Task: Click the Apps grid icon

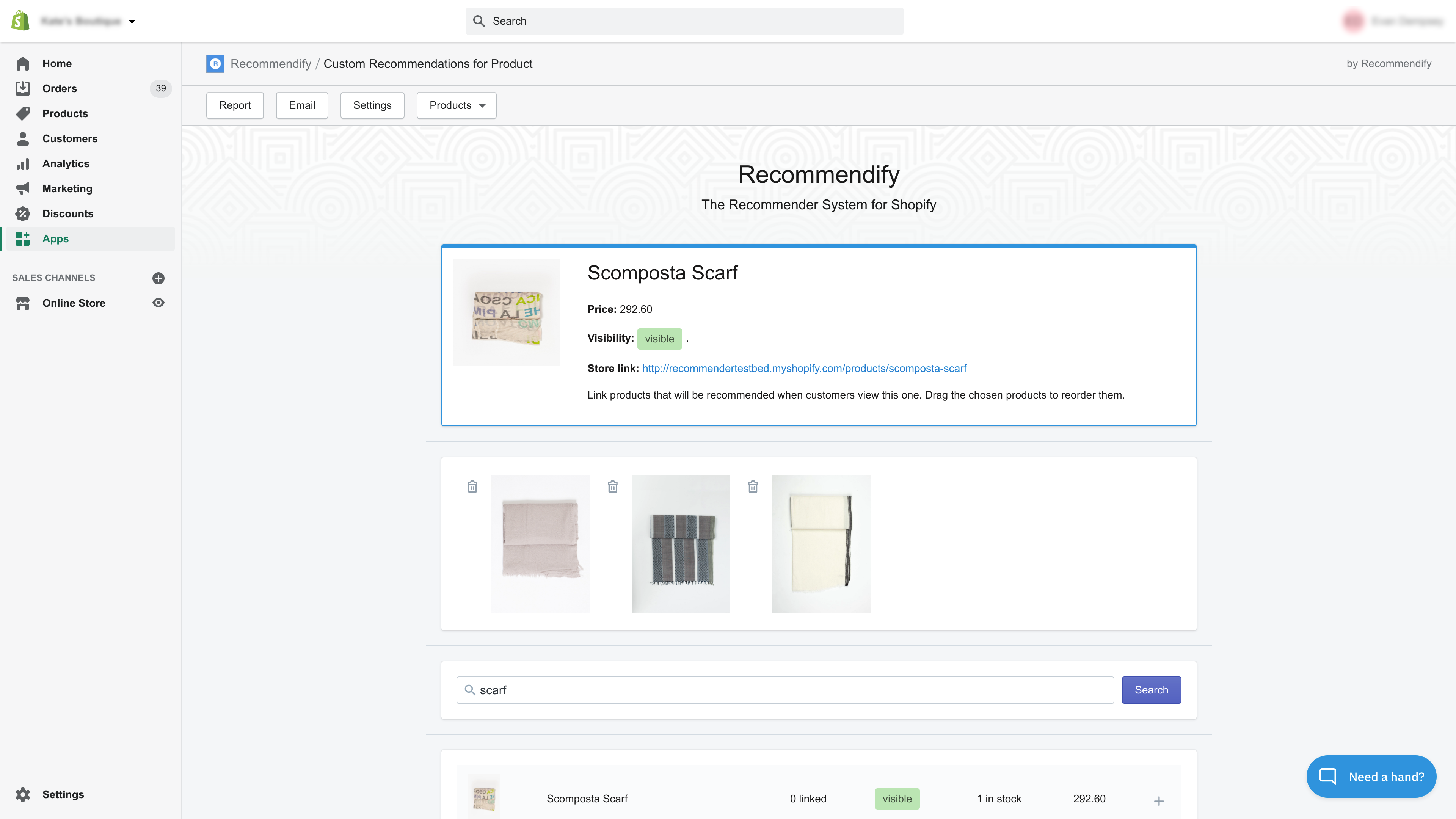Action: click(23, 238)
